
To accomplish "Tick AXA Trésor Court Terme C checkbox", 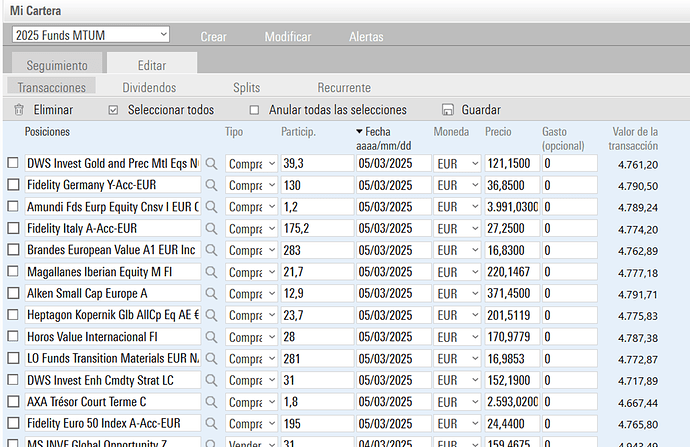I will coord(13,401).
